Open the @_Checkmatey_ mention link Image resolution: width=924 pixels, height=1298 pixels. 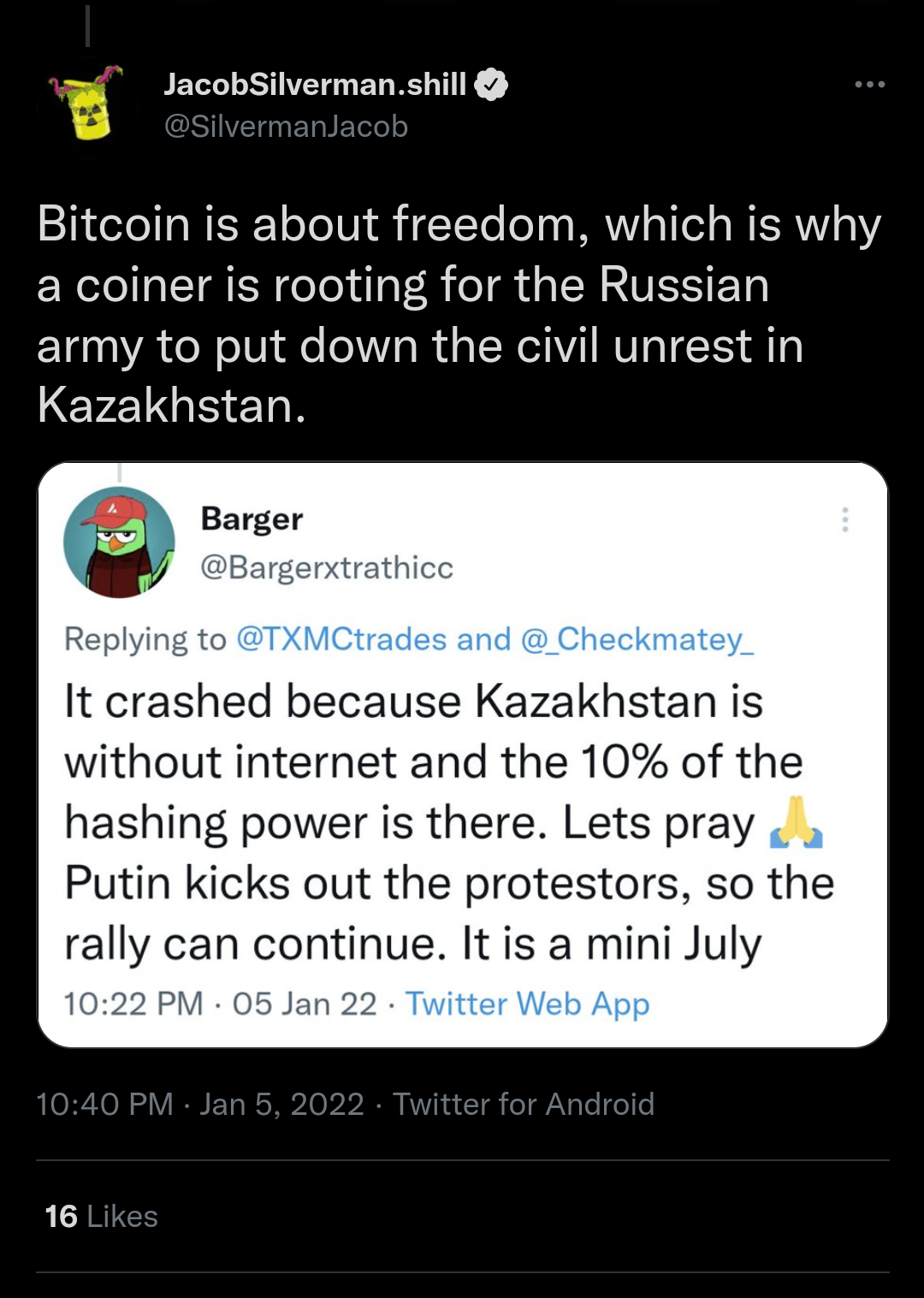click(637, 639)
